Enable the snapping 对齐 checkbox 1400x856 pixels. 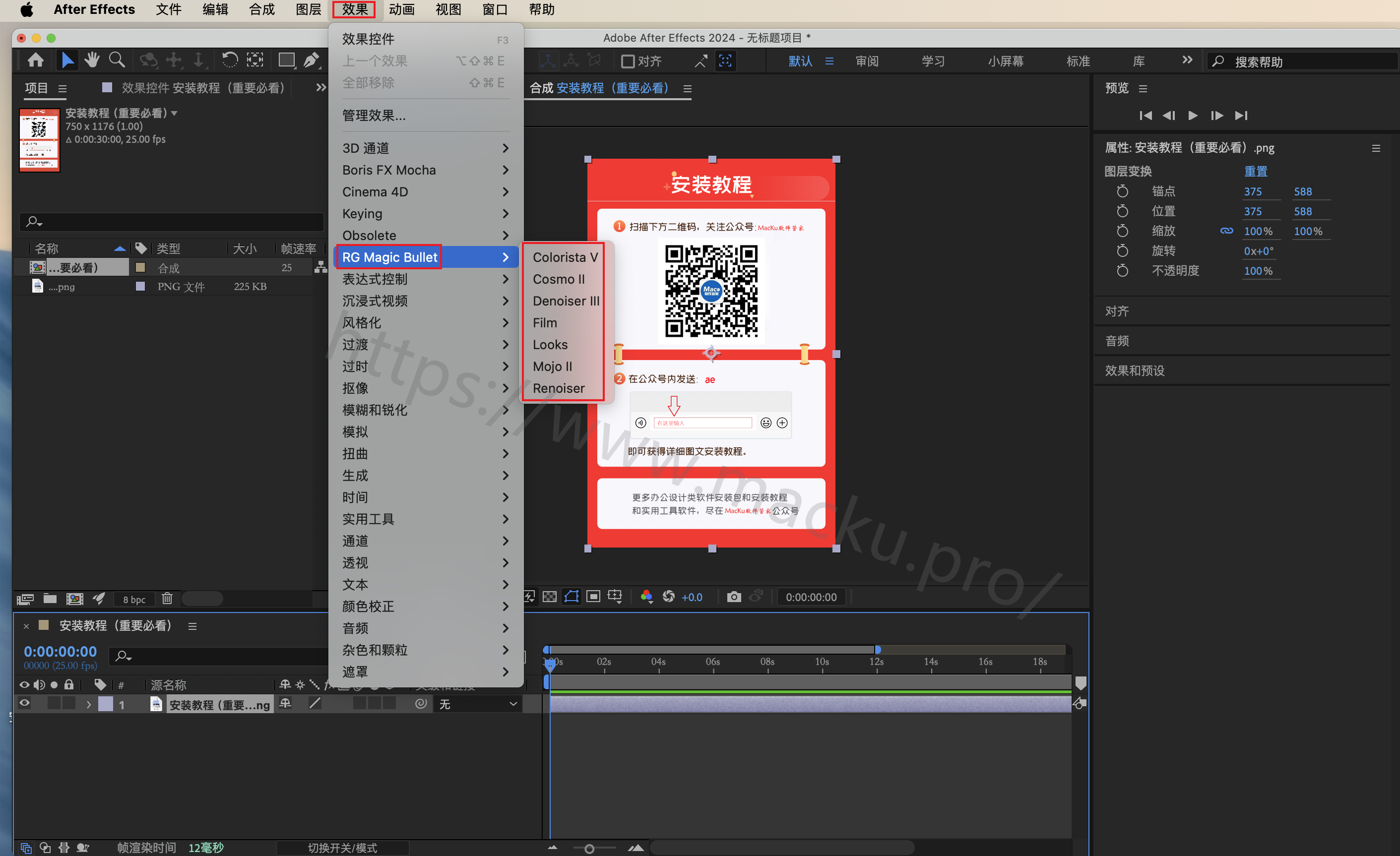(628, 61)
